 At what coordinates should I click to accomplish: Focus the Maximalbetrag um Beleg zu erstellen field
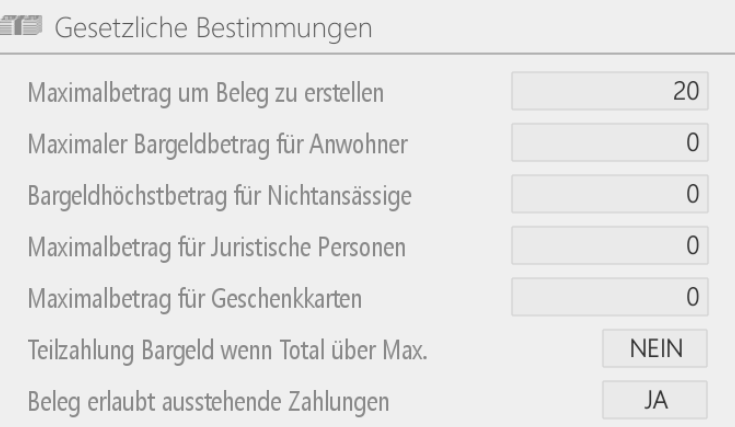pos(609,91)
